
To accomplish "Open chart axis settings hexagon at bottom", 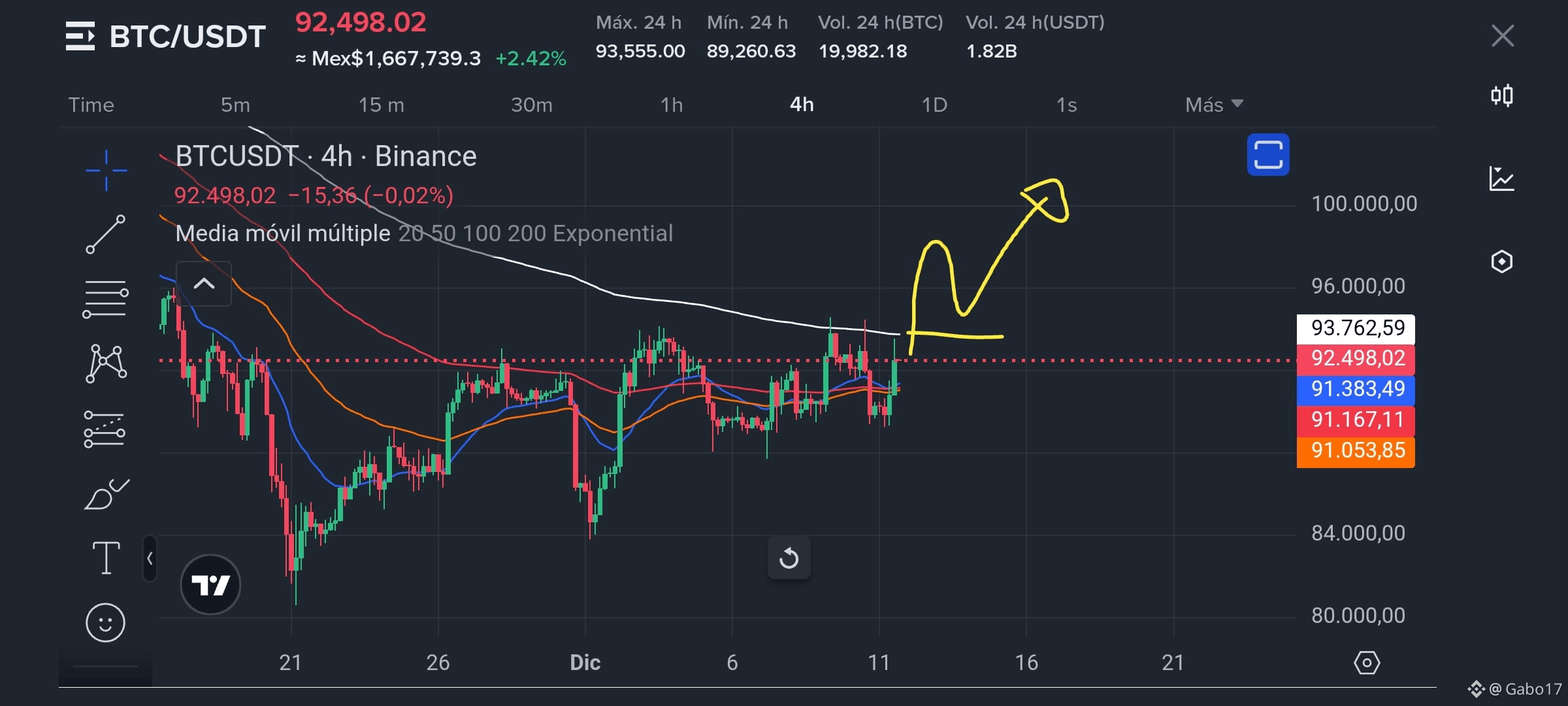I will tap(1367, 663).
